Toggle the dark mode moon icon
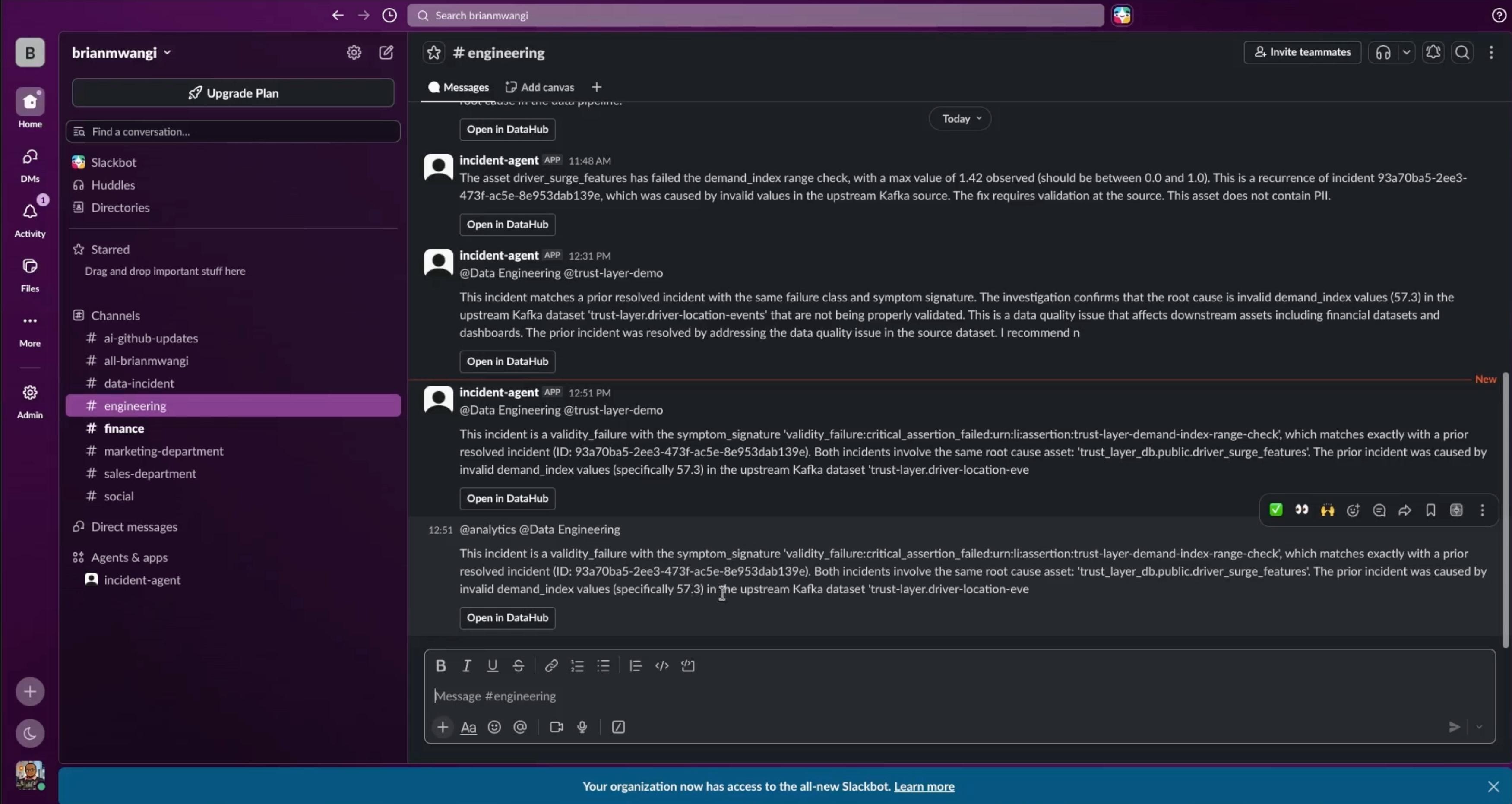The image size is (1512, 804). click(x=30, y=733)
